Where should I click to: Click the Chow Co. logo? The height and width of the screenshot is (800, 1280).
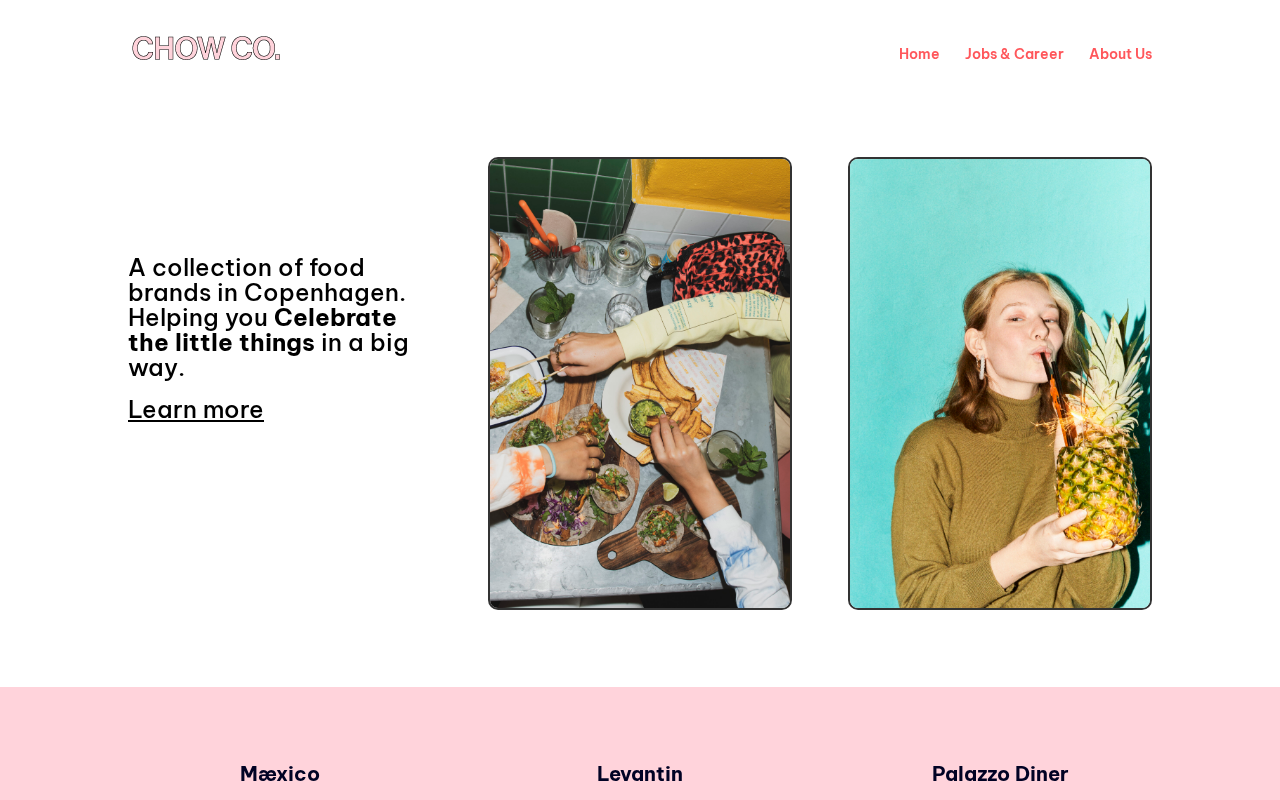pyautogui.click(x=206, y=48)
